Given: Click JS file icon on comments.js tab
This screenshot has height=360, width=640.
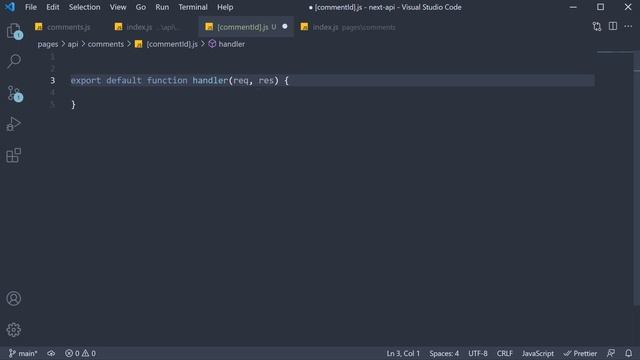Looking at the screenshot, I should tap(39, 27).
